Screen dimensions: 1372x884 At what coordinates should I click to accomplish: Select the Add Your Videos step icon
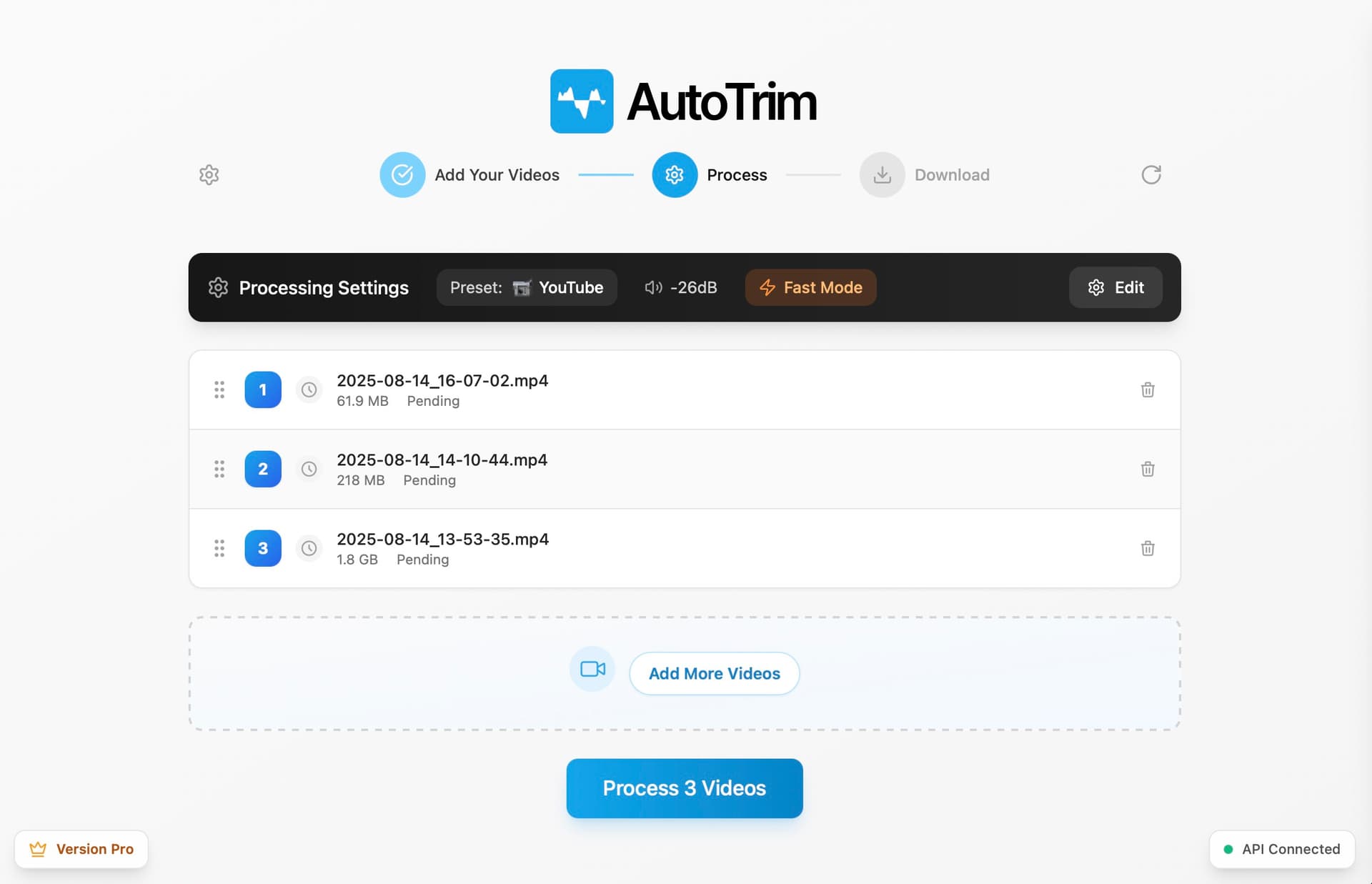[x=402, y=174]
